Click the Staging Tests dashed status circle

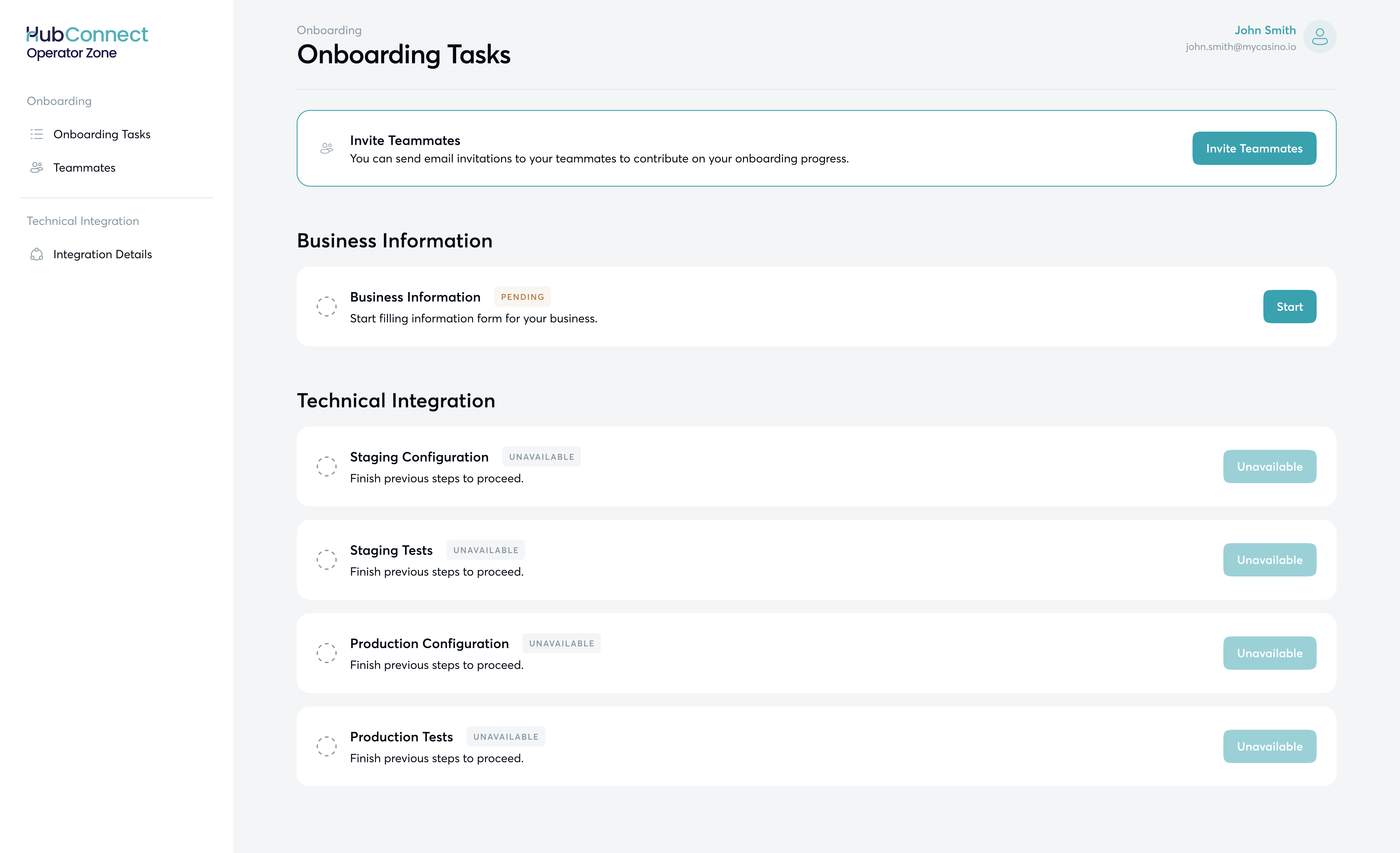tap(327, 560)
